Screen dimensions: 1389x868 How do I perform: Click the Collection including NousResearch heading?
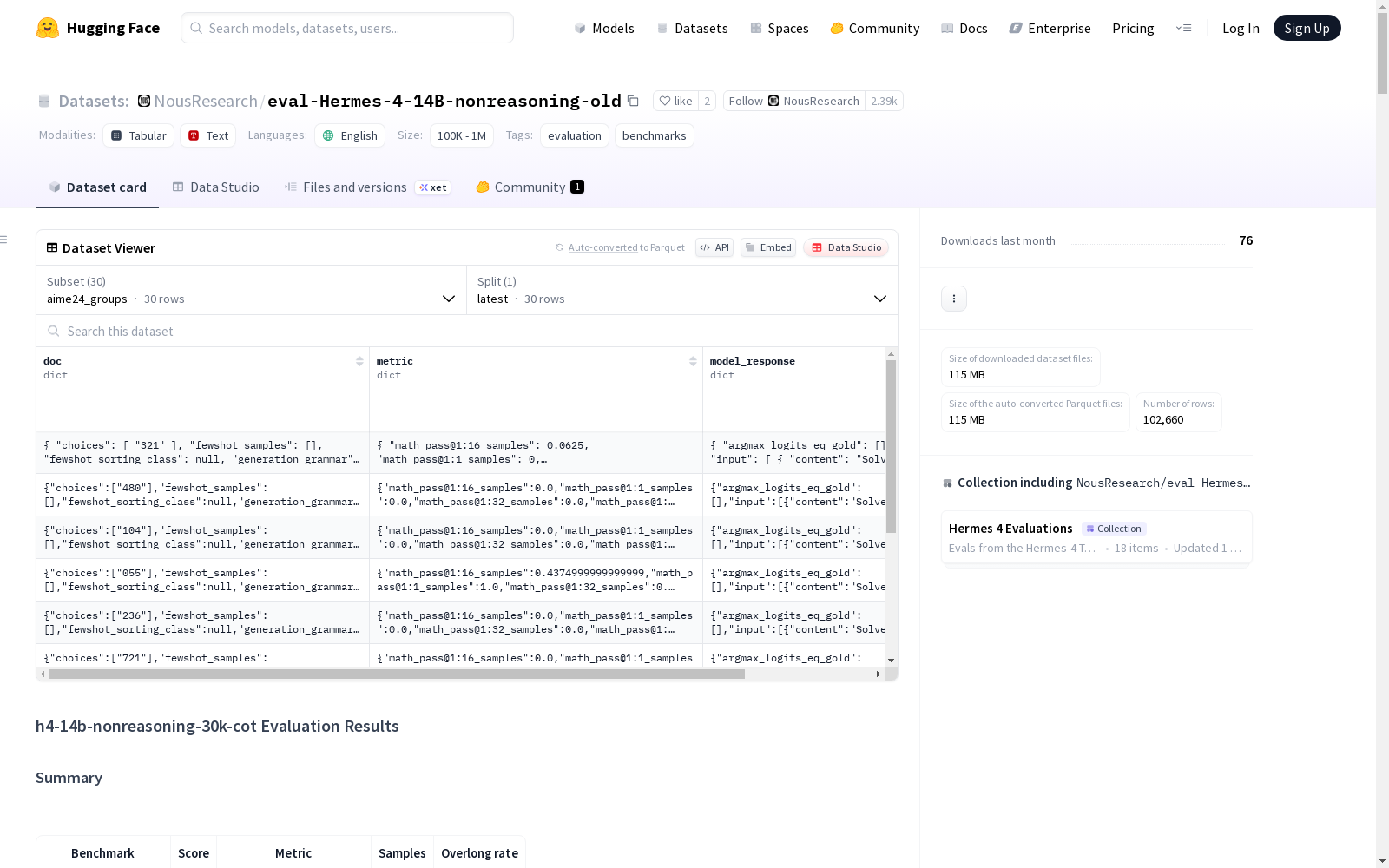(x=1096, y=483)
